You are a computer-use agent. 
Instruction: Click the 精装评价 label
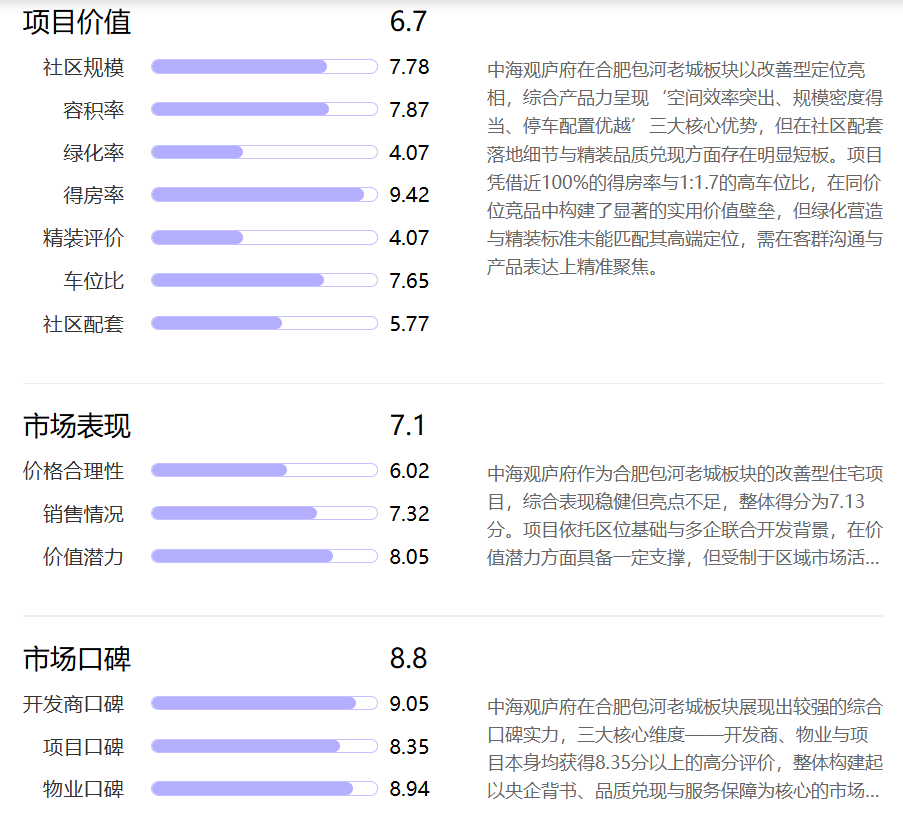click(84, 238)
